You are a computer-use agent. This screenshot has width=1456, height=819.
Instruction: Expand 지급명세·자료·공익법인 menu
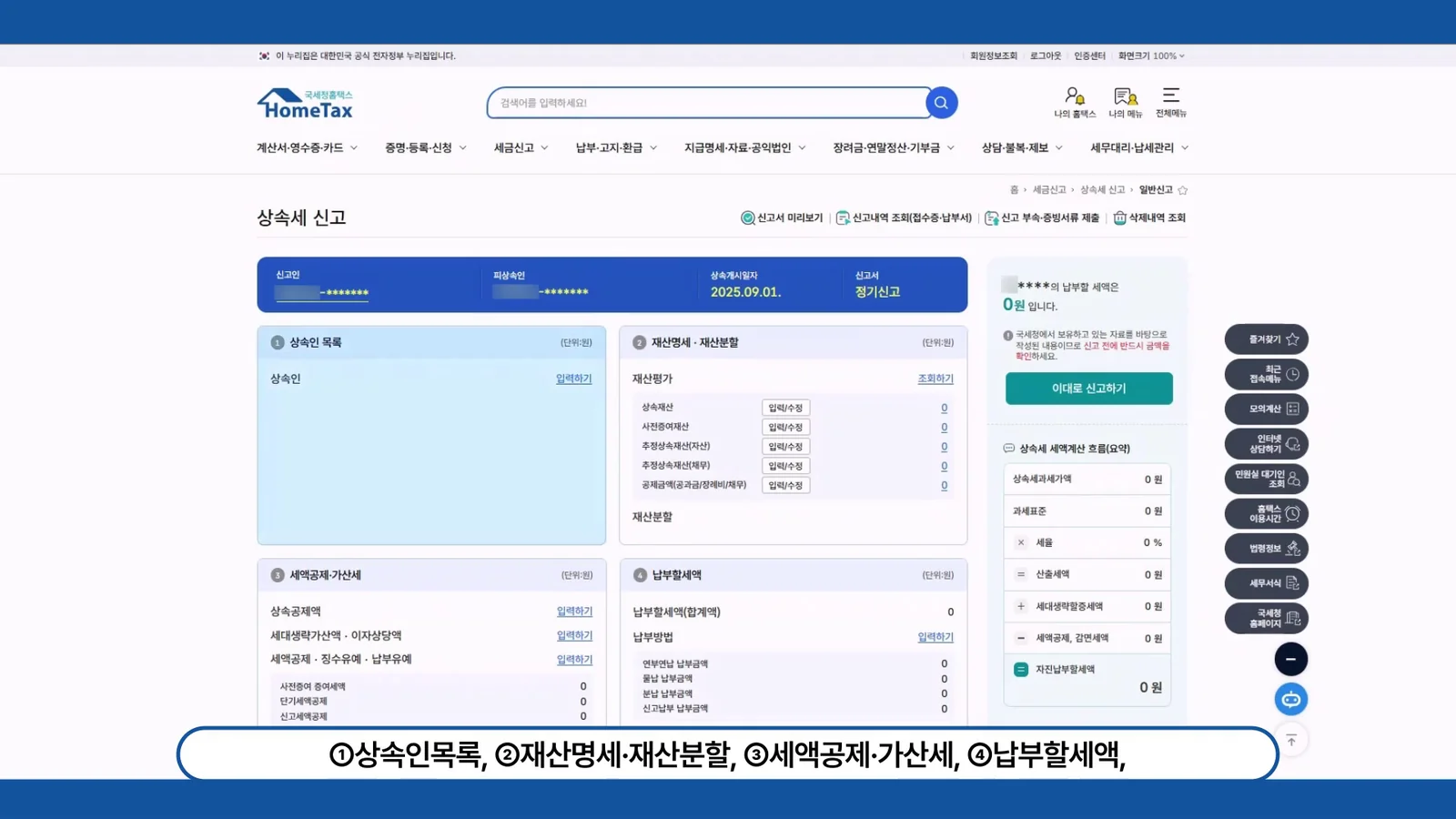pyautogui.click(x=744, y=147)
